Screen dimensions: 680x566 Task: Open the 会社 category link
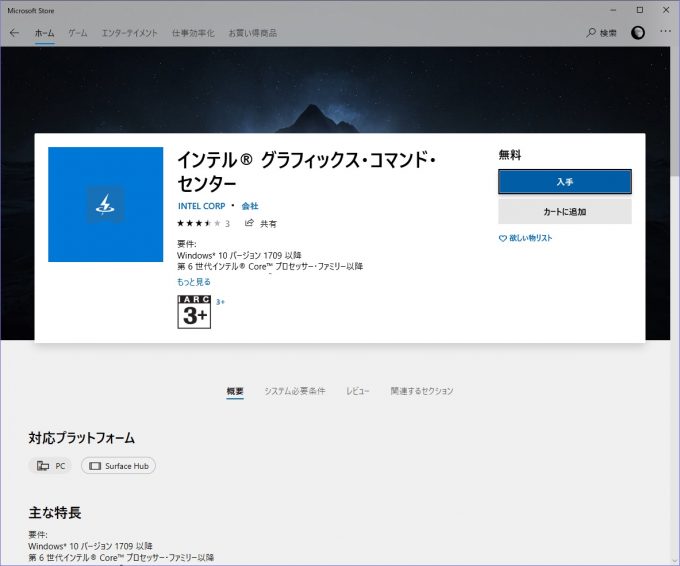tap(250, 206)
